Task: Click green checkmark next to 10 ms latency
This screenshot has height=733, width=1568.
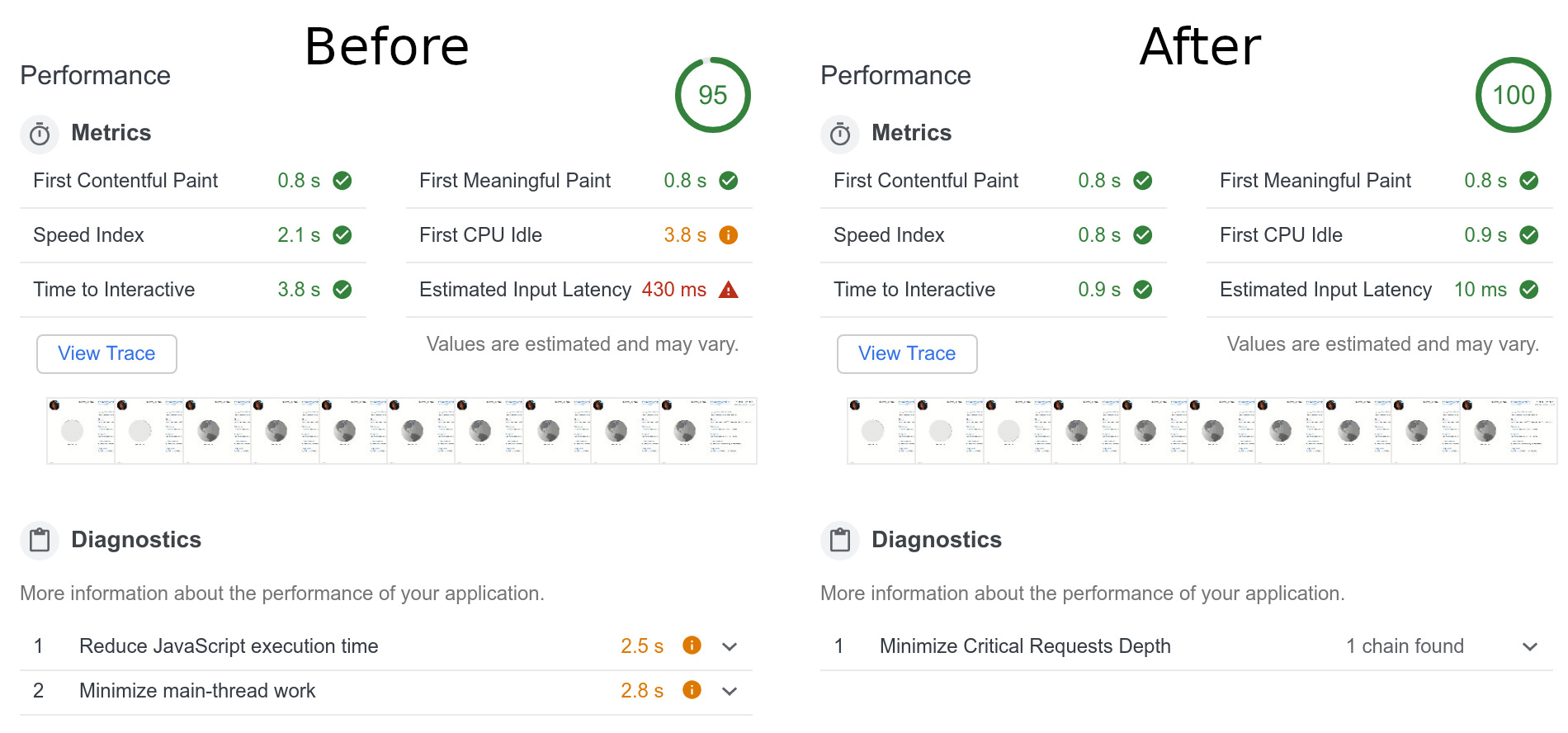Action: click(x=1528, y=290)
